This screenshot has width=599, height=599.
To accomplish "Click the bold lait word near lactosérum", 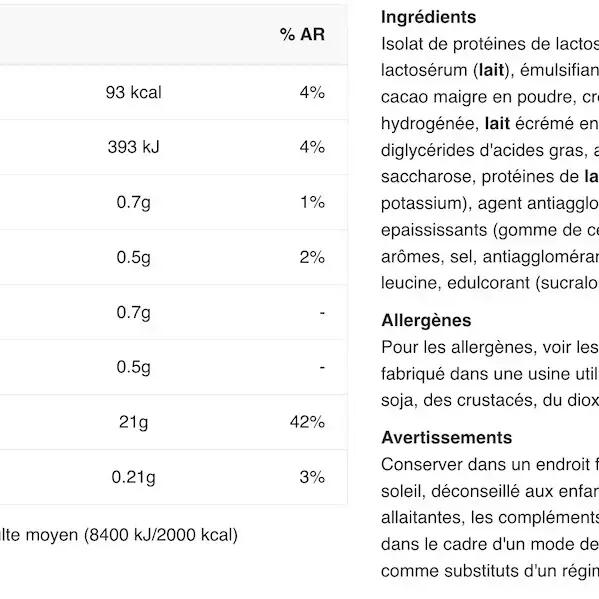I will (491, 70).
